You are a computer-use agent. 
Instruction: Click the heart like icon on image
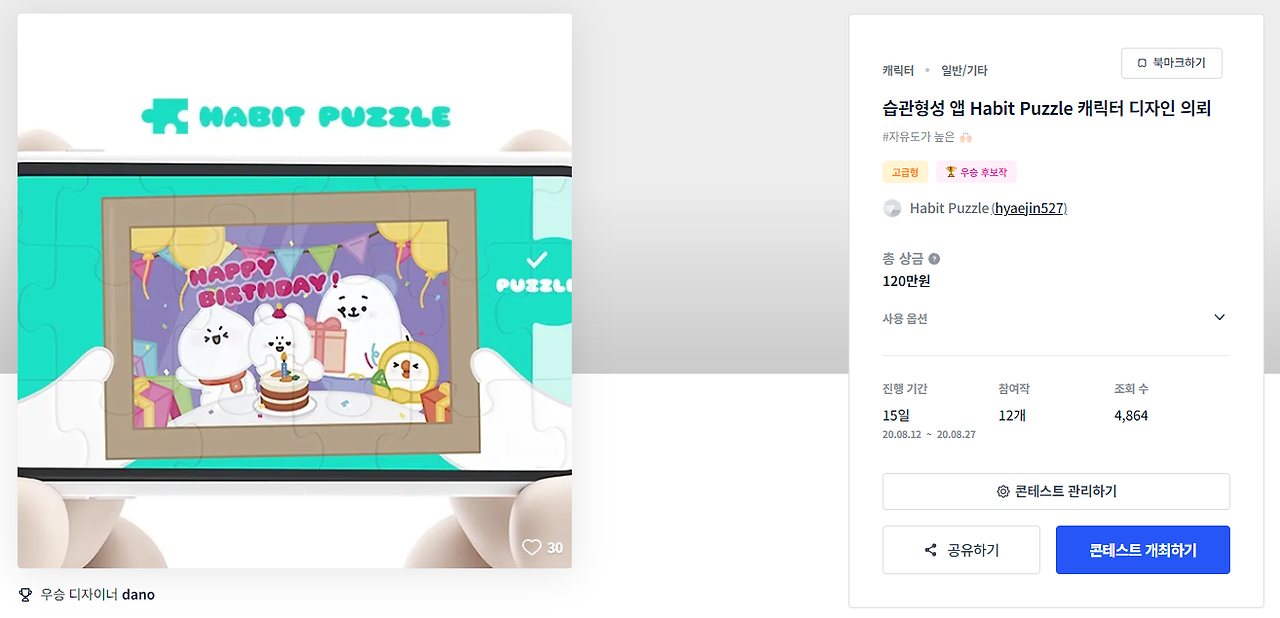click(532, 547)
